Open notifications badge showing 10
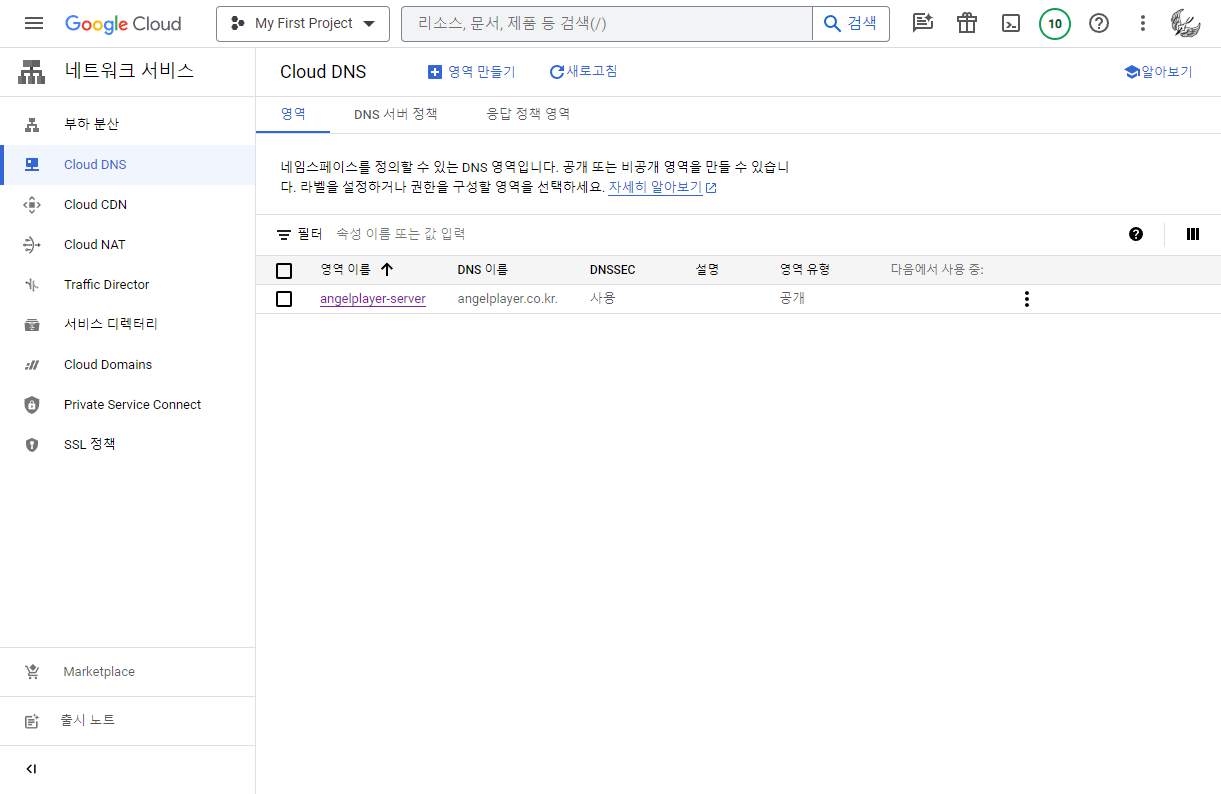The height and width of the screenshot is (794, 1221). 1055,23
